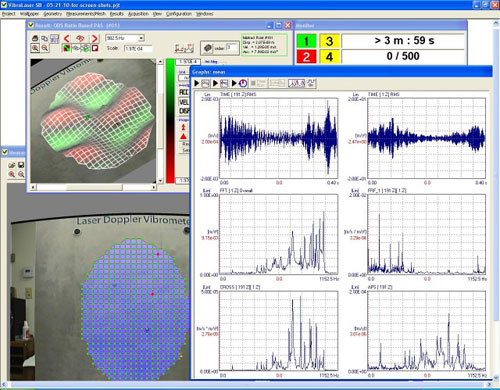
Task: Click the second play button in Graphs toolbar
Action: pyautogui.click(x=216, y=83)
